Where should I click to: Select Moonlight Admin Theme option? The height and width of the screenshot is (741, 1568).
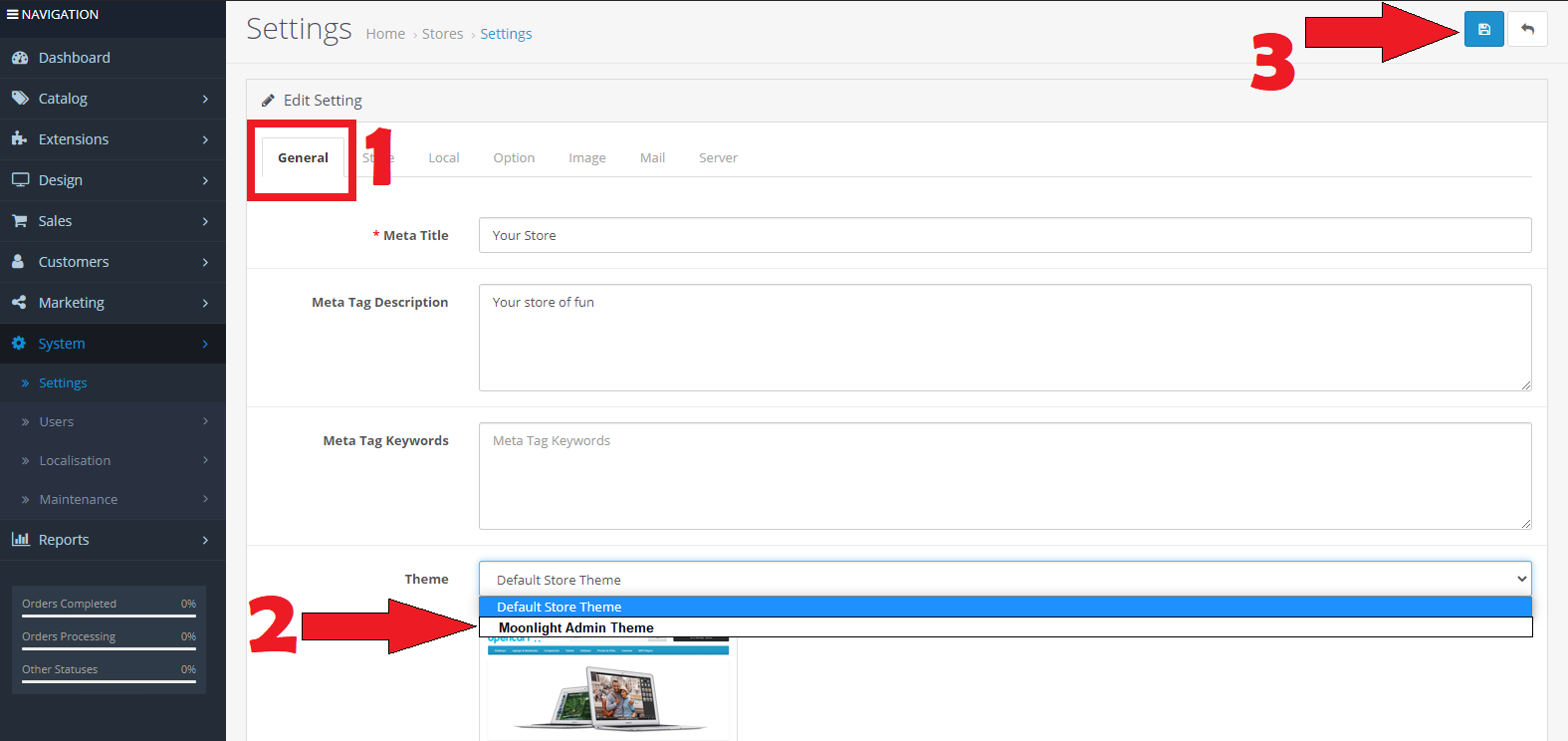(576, 628)
